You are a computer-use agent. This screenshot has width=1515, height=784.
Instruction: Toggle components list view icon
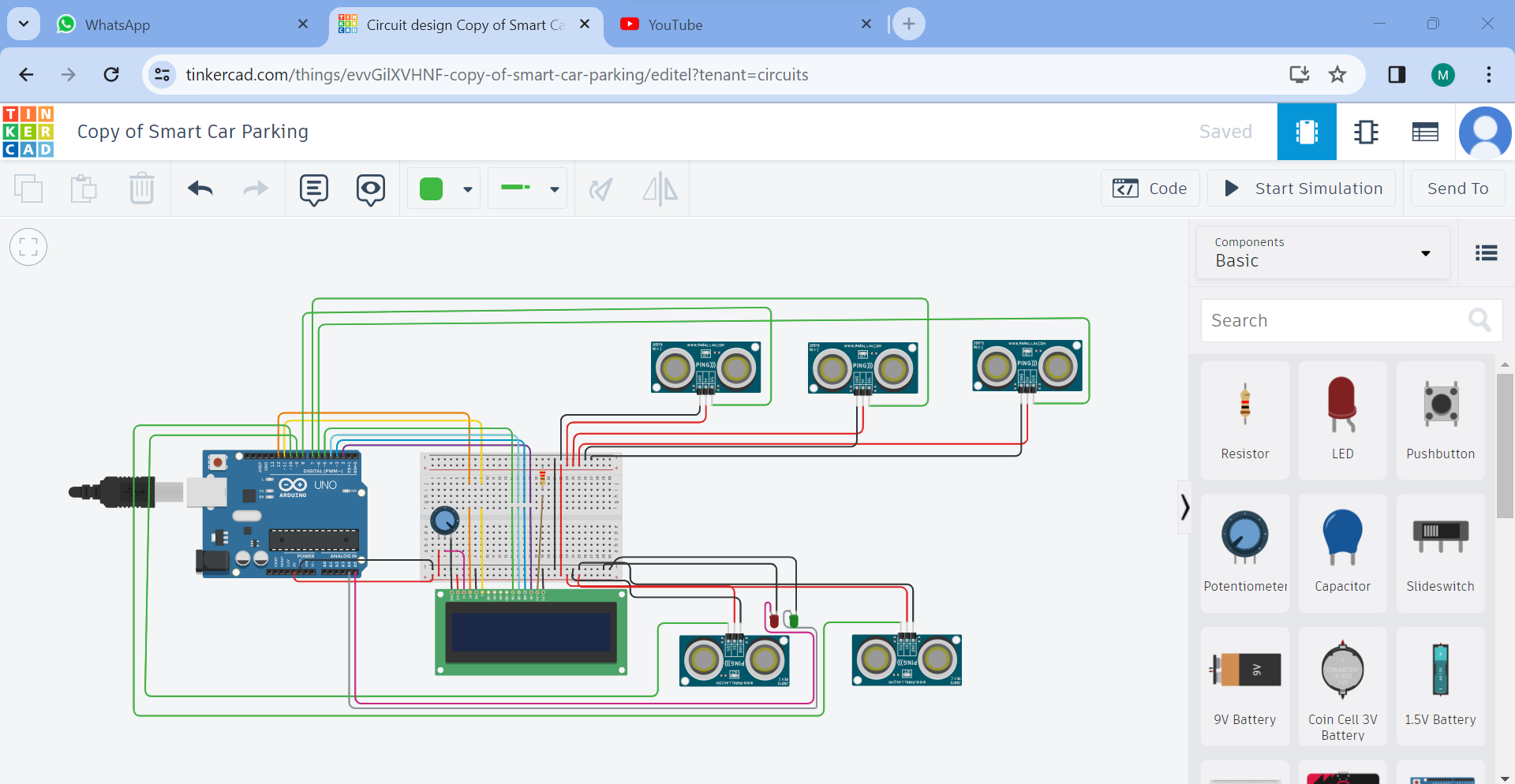[1486, 253]
